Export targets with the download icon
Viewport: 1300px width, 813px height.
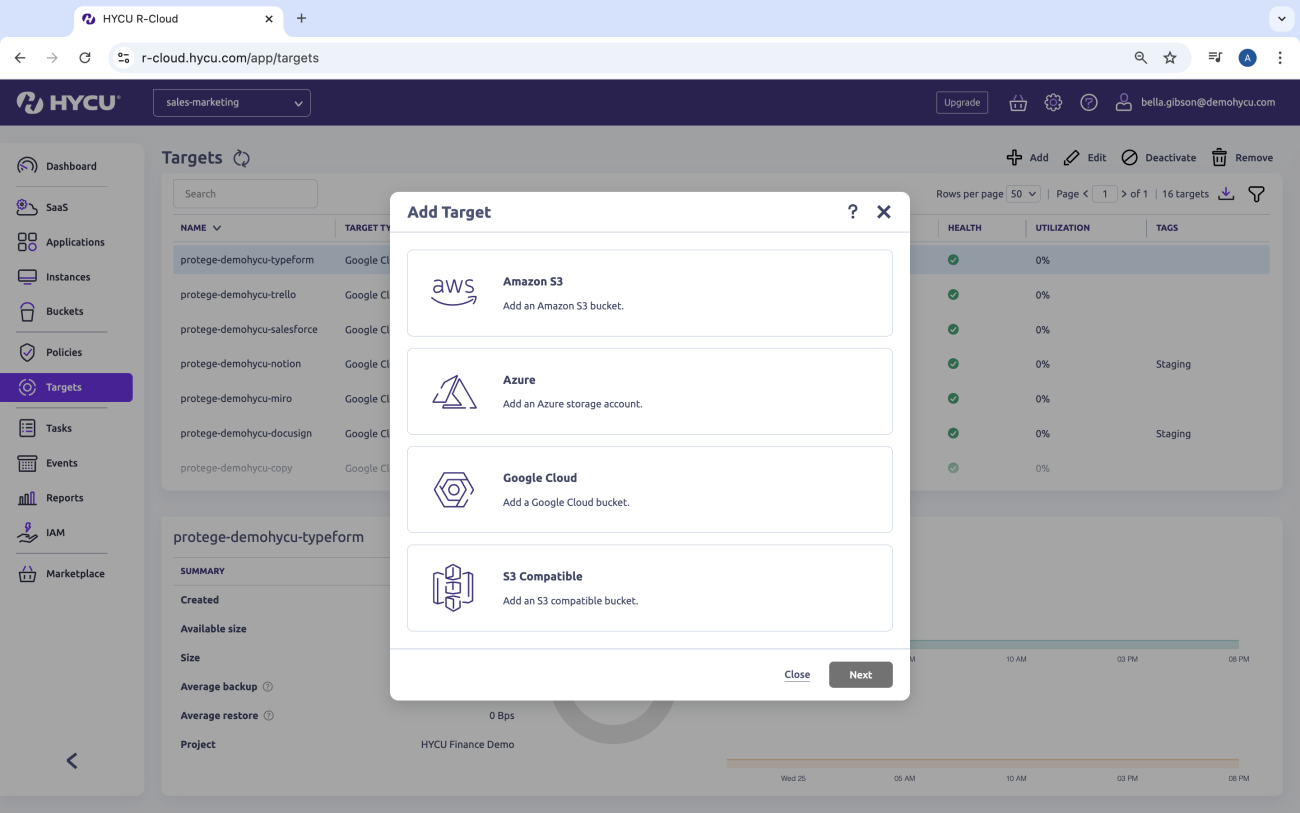(x=1226, y=194)
